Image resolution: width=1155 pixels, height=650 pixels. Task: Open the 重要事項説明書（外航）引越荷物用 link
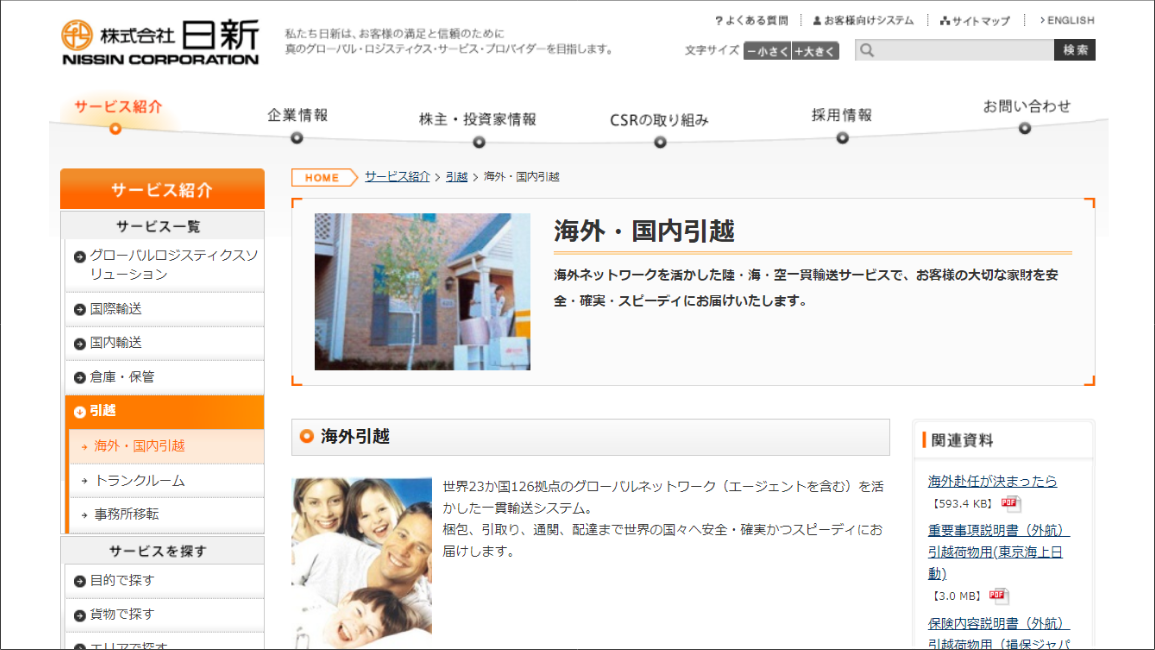(998, 551)
